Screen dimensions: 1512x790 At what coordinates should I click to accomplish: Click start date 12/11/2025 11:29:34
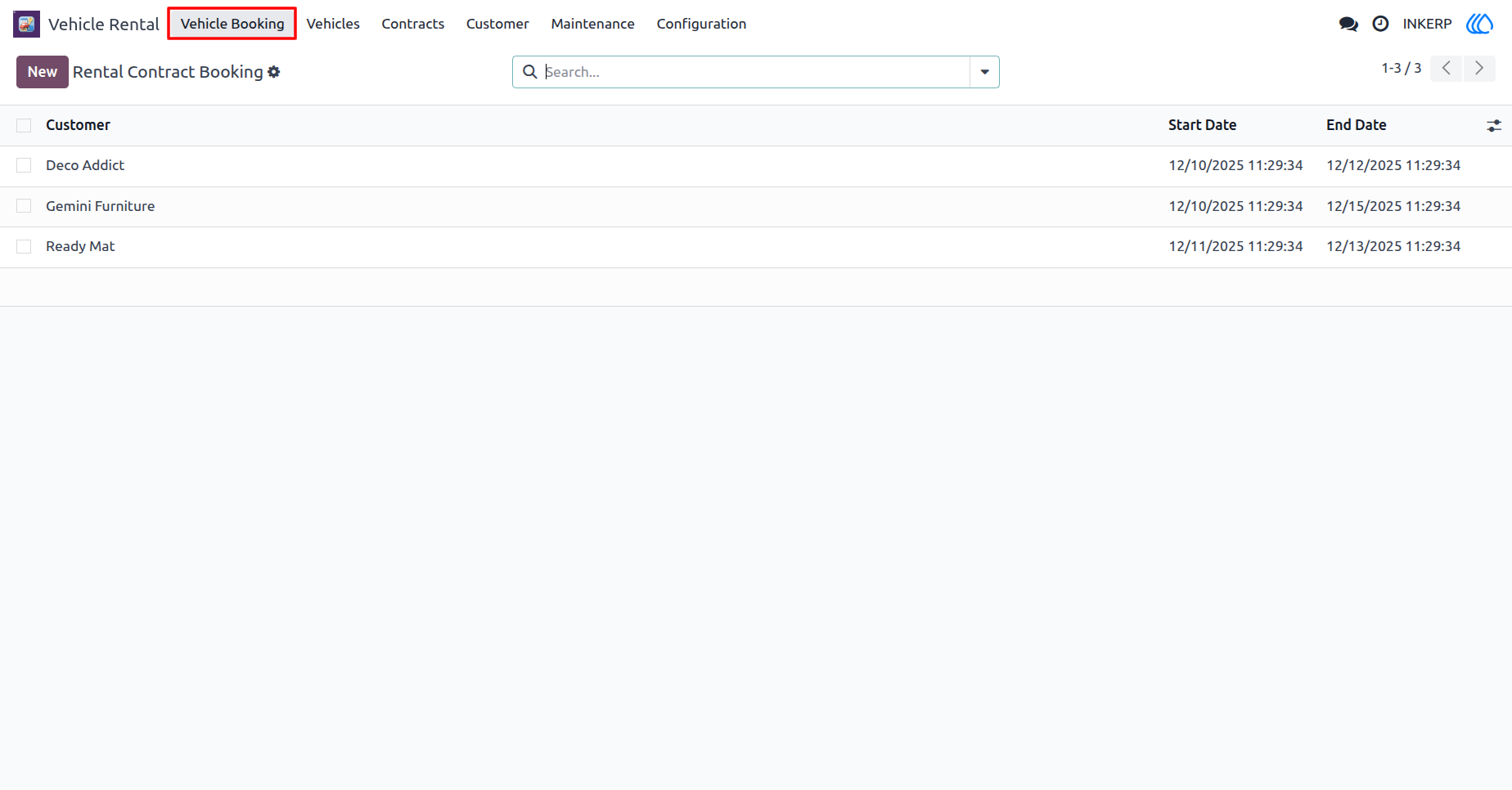click(x=1235, y=246)
